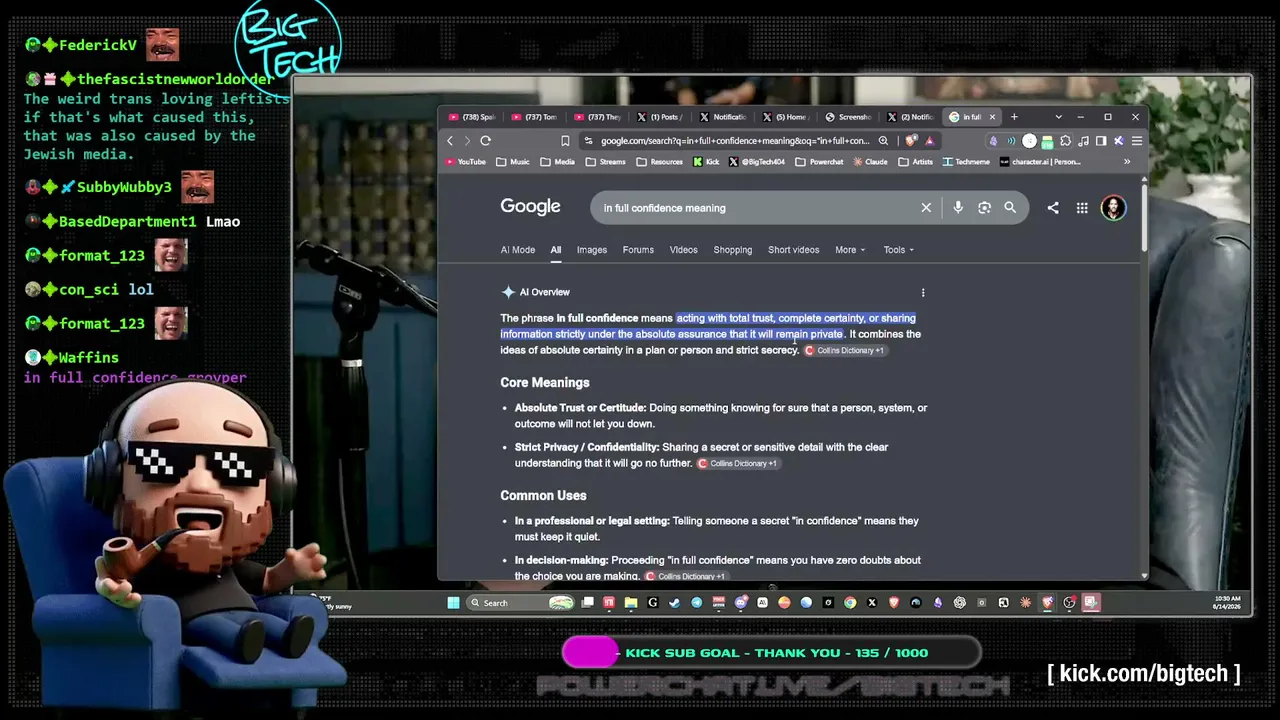
Task: Open the Resources bookmarks folder
Action: [x=659, y=162]
